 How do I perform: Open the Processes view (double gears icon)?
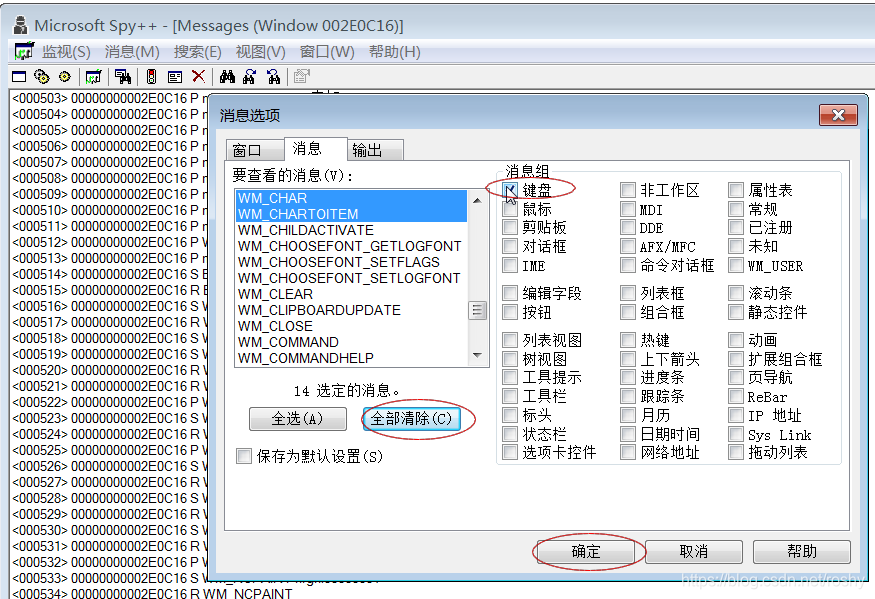tap(42, 76)
